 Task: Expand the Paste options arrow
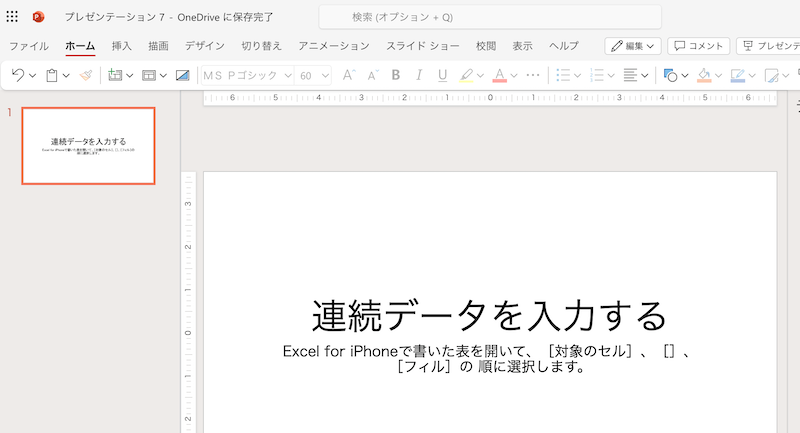[66, 75]
